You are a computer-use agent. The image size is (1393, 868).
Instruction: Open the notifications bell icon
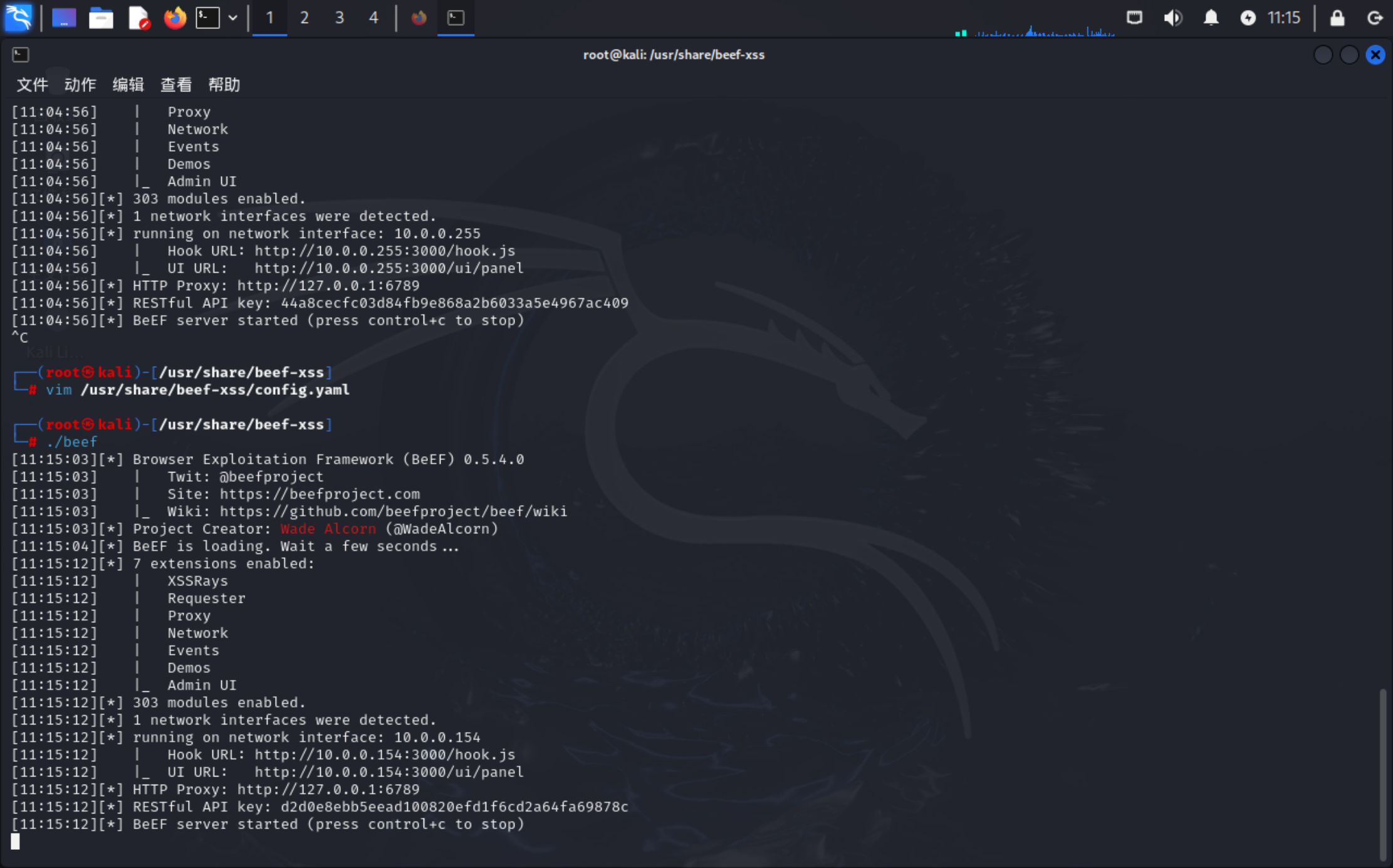click(1211, 18)
